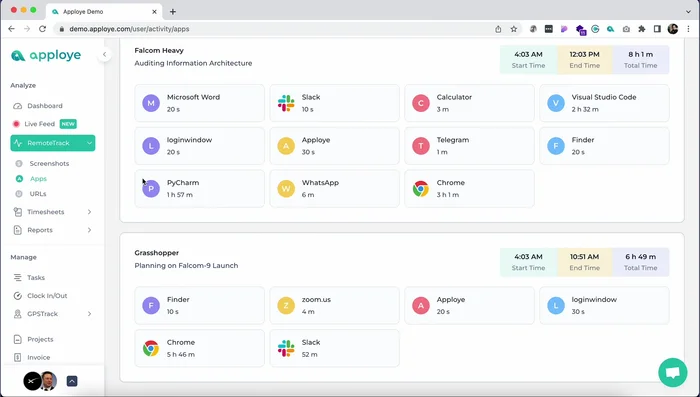Reload the page in browser
Viewport: 700px width, 397px height.
click(x=42, y=29)
